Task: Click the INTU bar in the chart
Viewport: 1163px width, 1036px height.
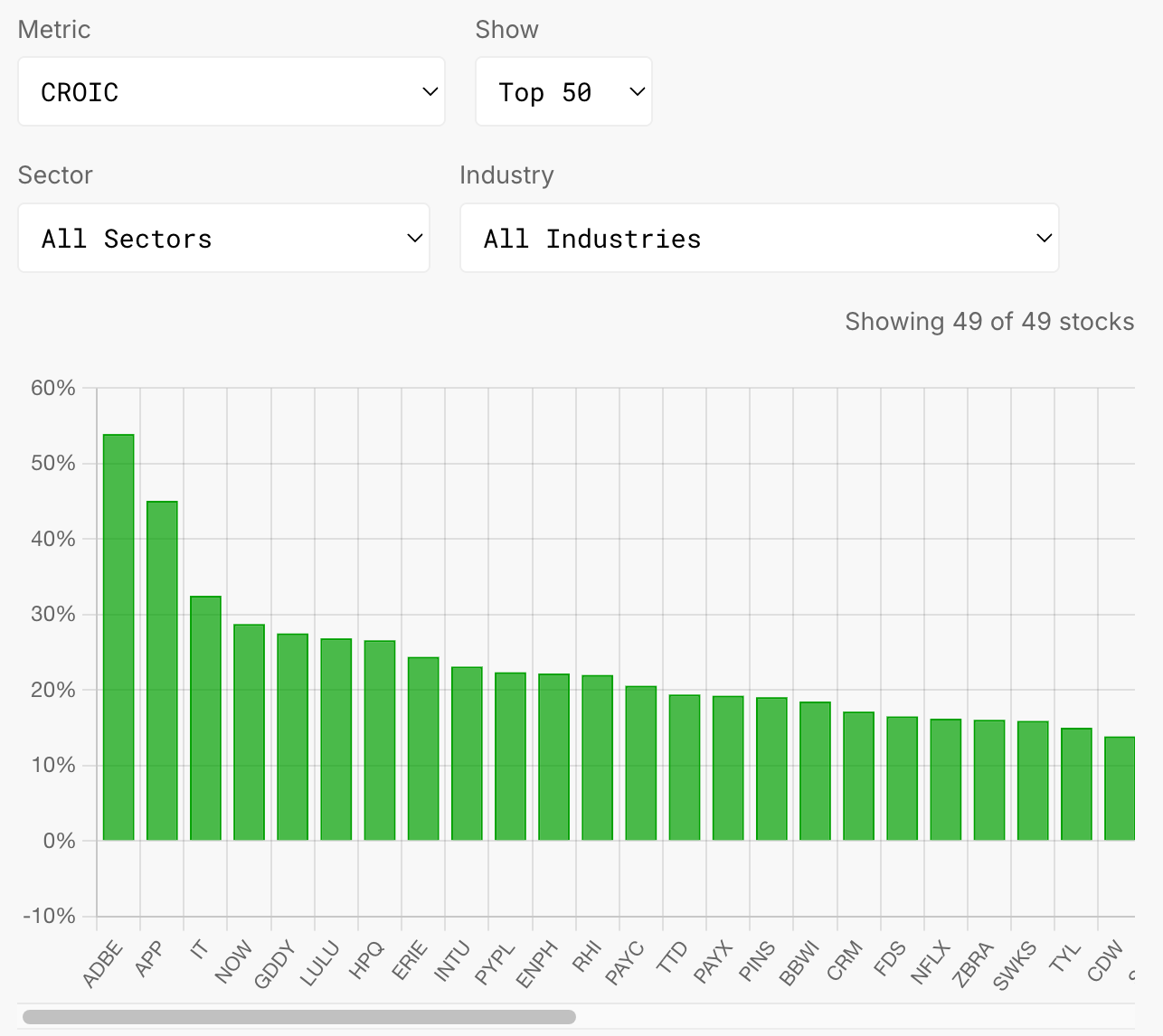Action: (x=467, y=754)
